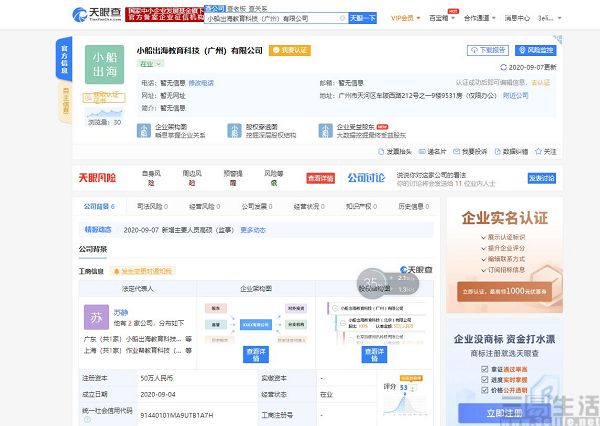Click the 小船出海 company logo
This screenshot has height=426, width=600.
[x=104, y=64]
